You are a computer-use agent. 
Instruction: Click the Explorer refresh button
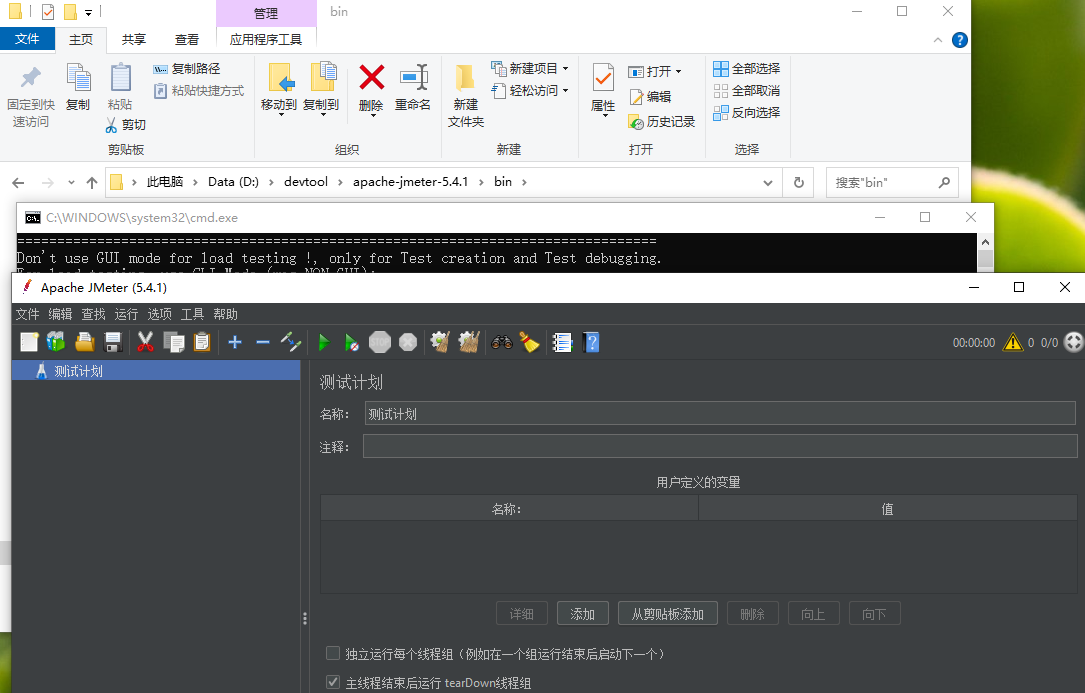click(x=799, y=182)
